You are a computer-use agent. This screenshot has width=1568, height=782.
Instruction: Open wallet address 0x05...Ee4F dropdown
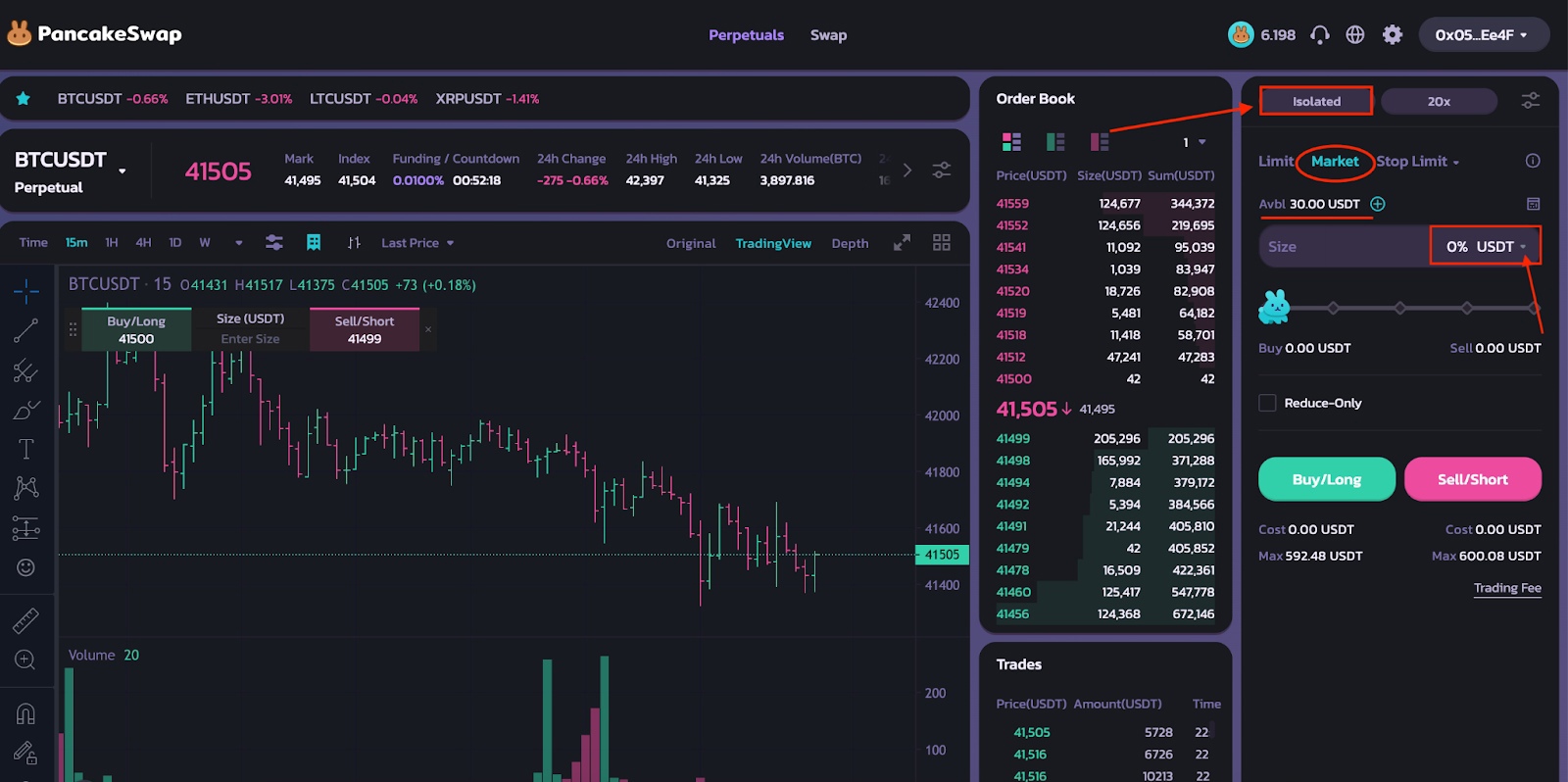1484,35
